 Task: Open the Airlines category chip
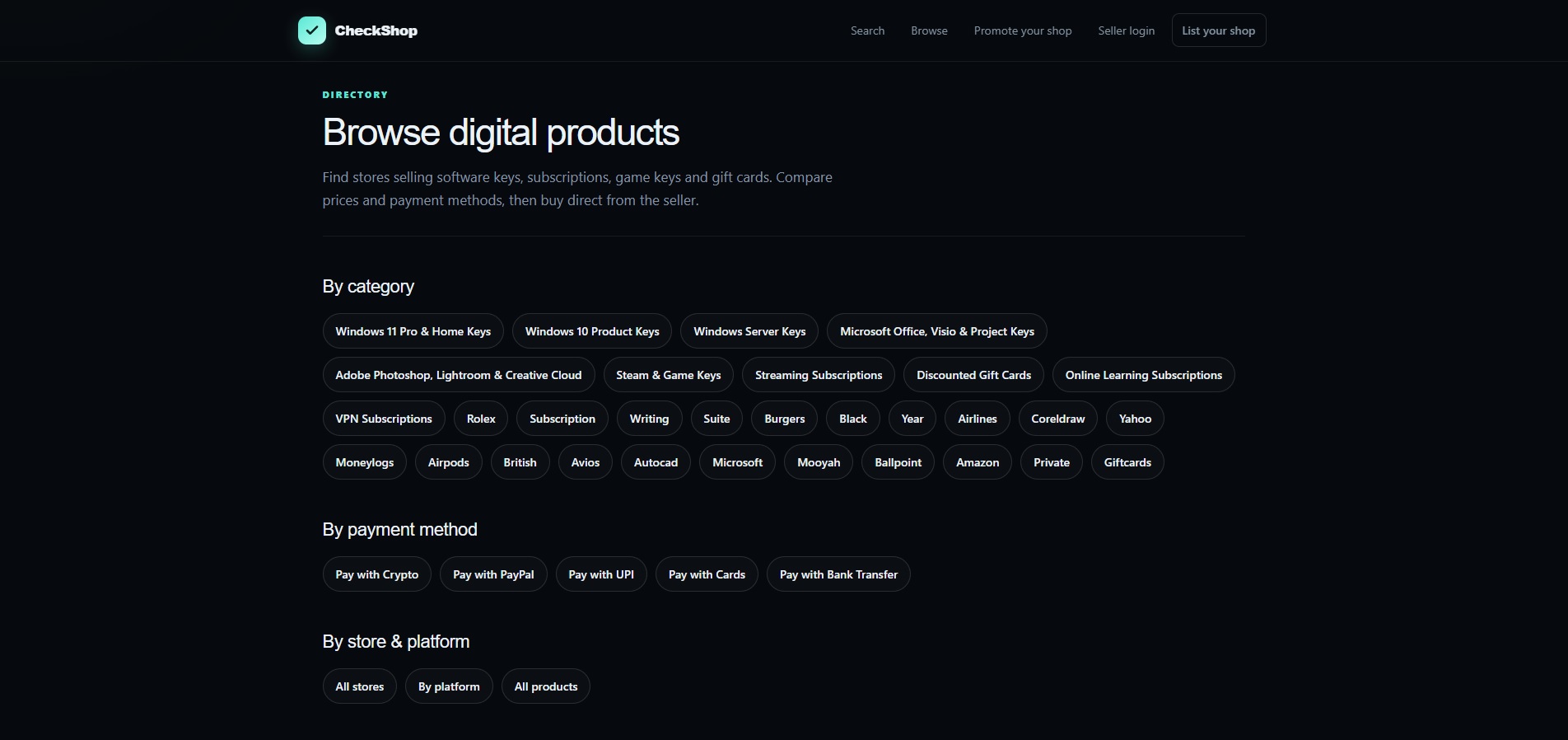(x=978, y=419)
